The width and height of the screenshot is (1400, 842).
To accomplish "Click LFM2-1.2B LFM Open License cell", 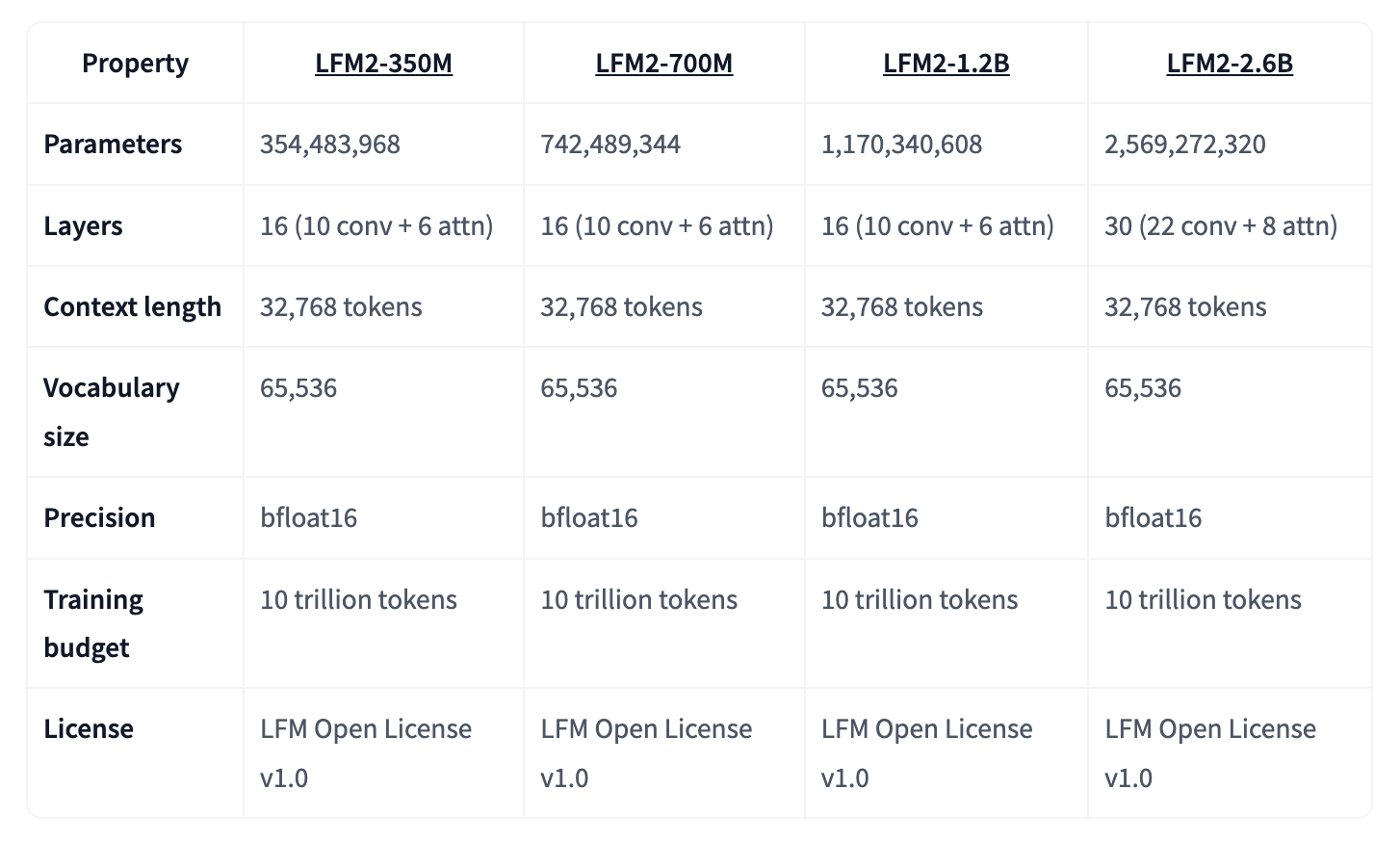I will click(x=926, y=753).
